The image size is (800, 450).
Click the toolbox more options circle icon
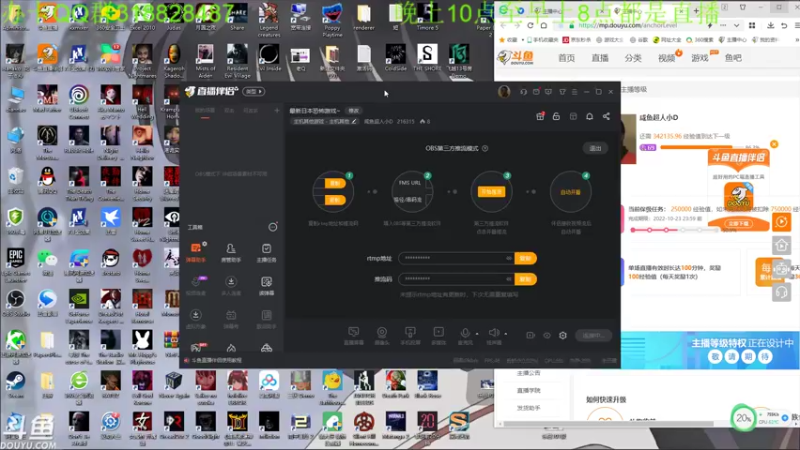(273, 227)
